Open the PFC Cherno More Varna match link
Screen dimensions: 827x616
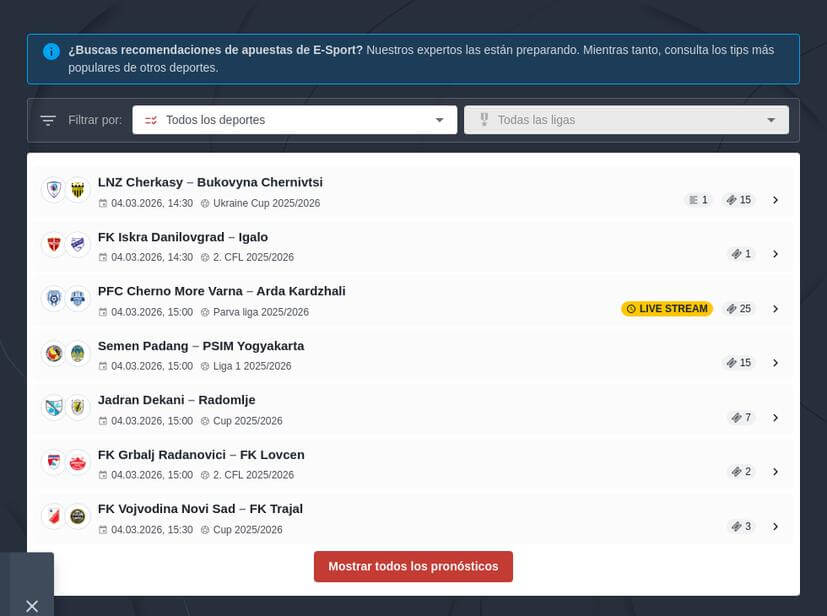(x=221, y=291)
